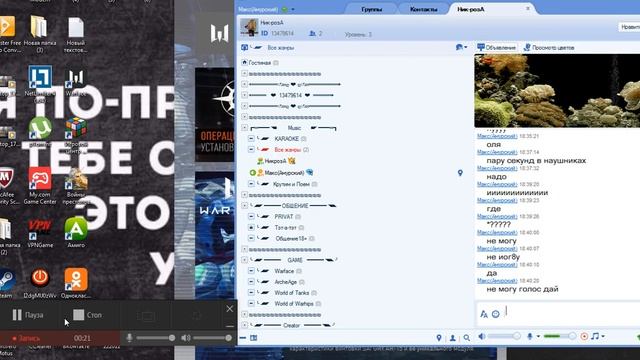Open the Новая папка (3) desktop folder
This screenshot has height=360, width=640.
(40, 35)
